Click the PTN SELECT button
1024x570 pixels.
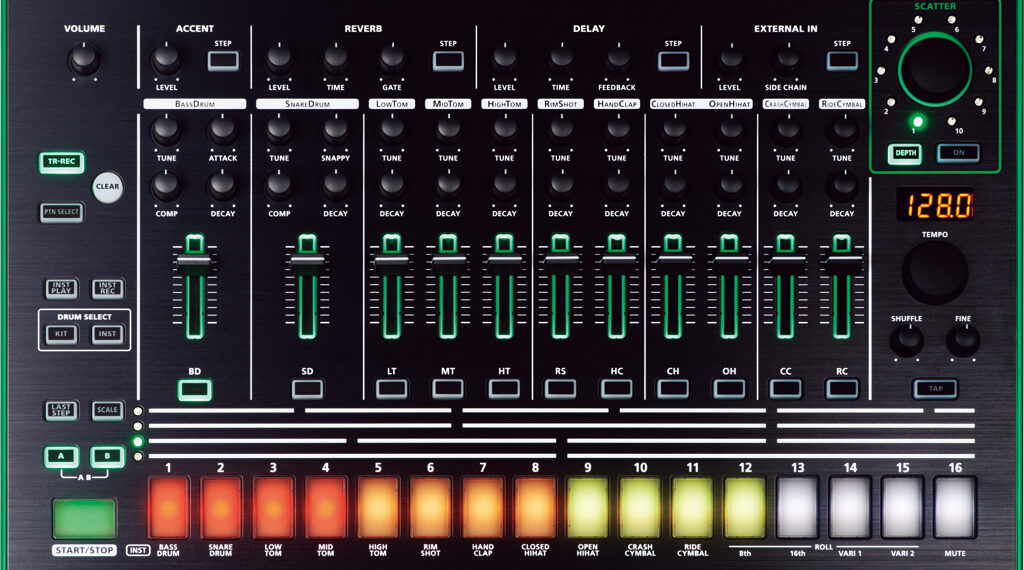pyautogui.click(x=61, y=212)
